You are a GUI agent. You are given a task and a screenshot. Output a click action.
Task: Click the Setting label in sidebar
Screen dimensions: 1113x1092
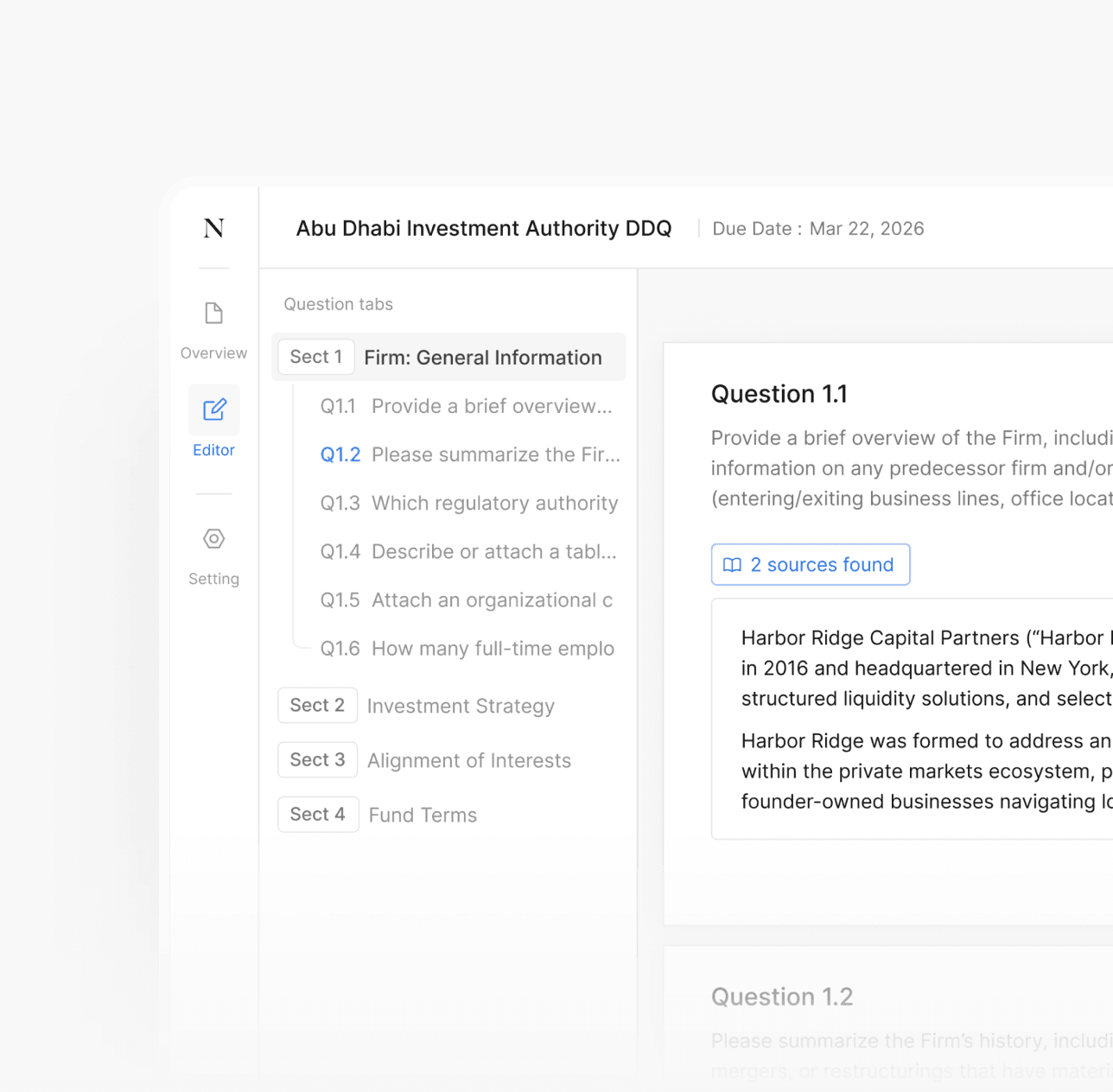pyautogui.click(x=213, y=579)
